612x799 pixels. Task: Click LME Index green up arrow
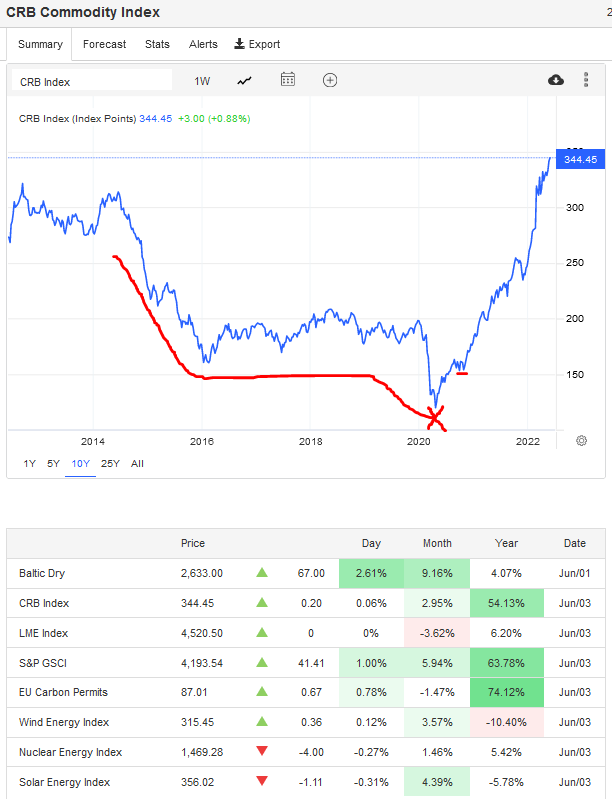pyautogui.click(x=262, y=632)
